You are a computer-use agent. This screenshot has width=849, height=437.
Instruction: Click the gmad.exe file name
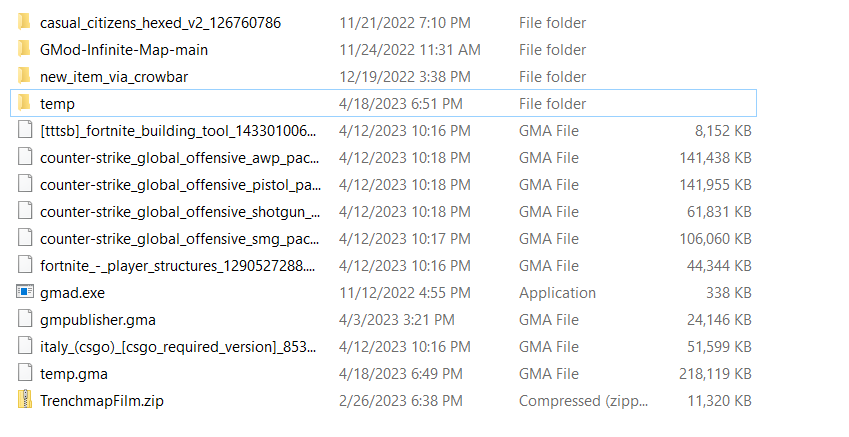click(72, 293)
